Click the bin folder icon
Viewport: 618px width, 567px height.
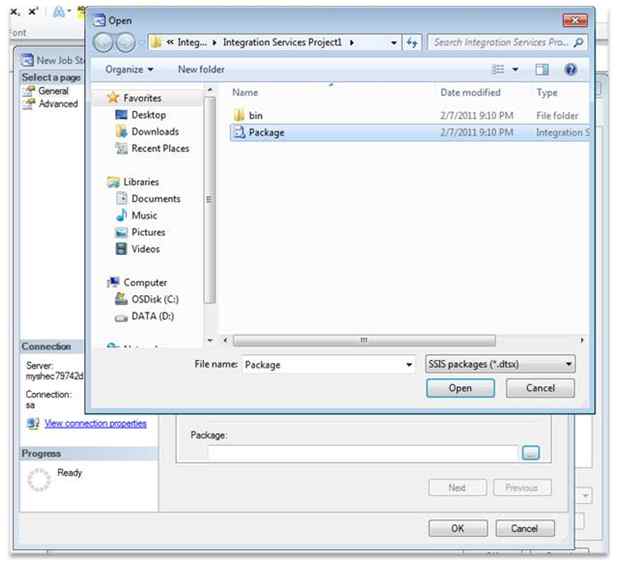(239, 115)
